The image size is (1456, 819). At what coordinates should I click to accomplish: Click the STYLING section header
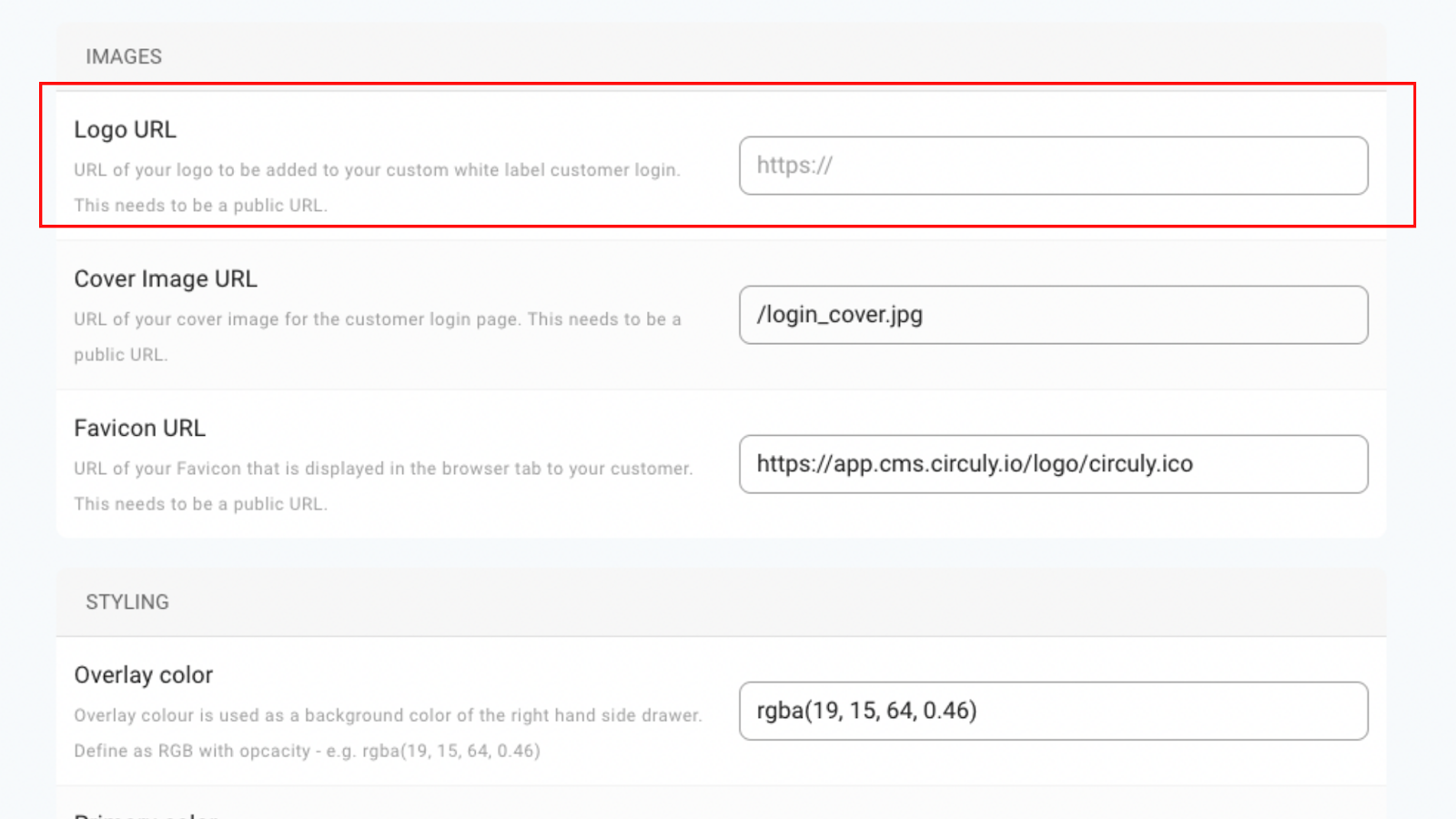(x=127, y=602)
